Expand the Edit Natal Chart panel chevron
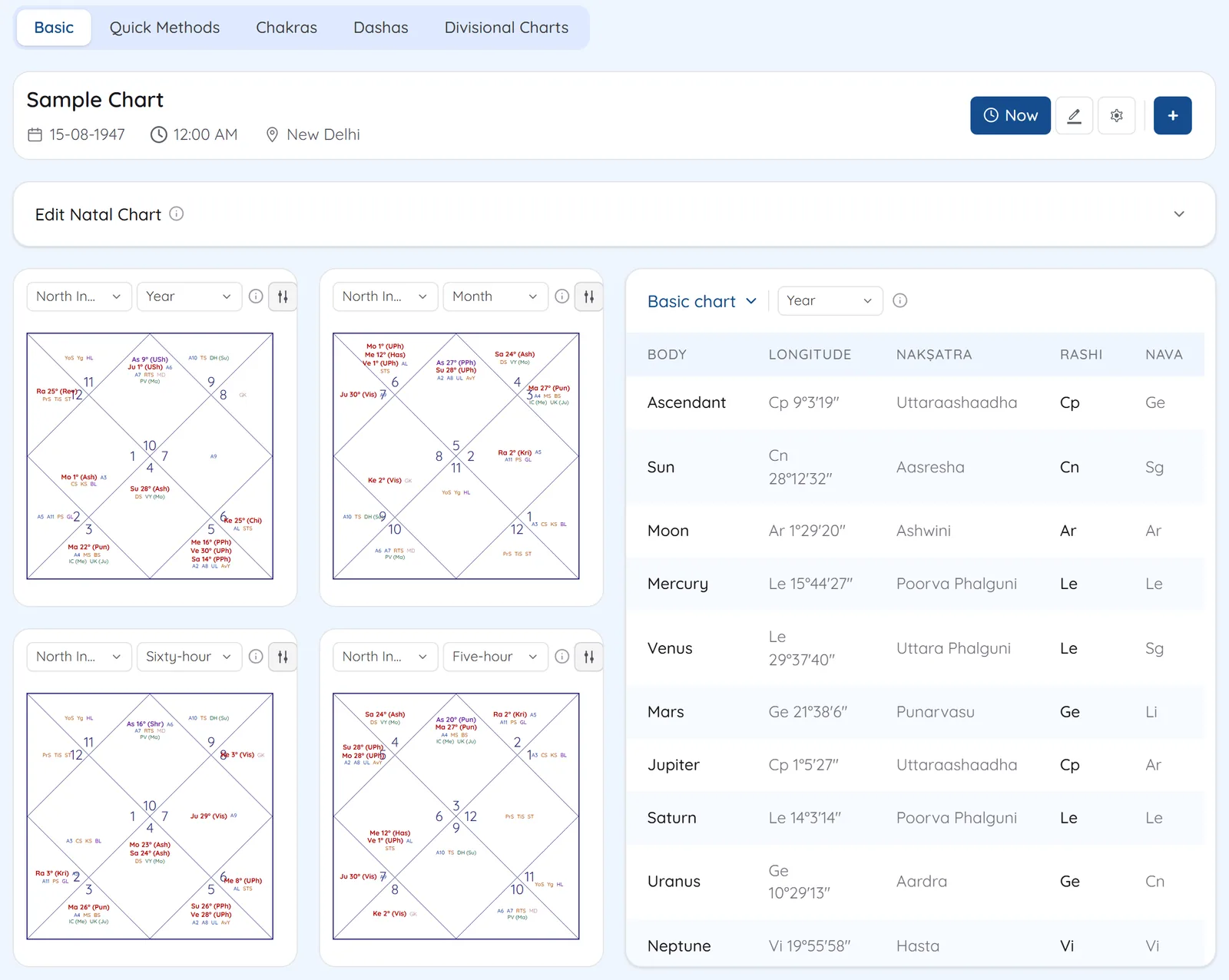Viewport: 1229px width, 980px height. coord(1179,214)
